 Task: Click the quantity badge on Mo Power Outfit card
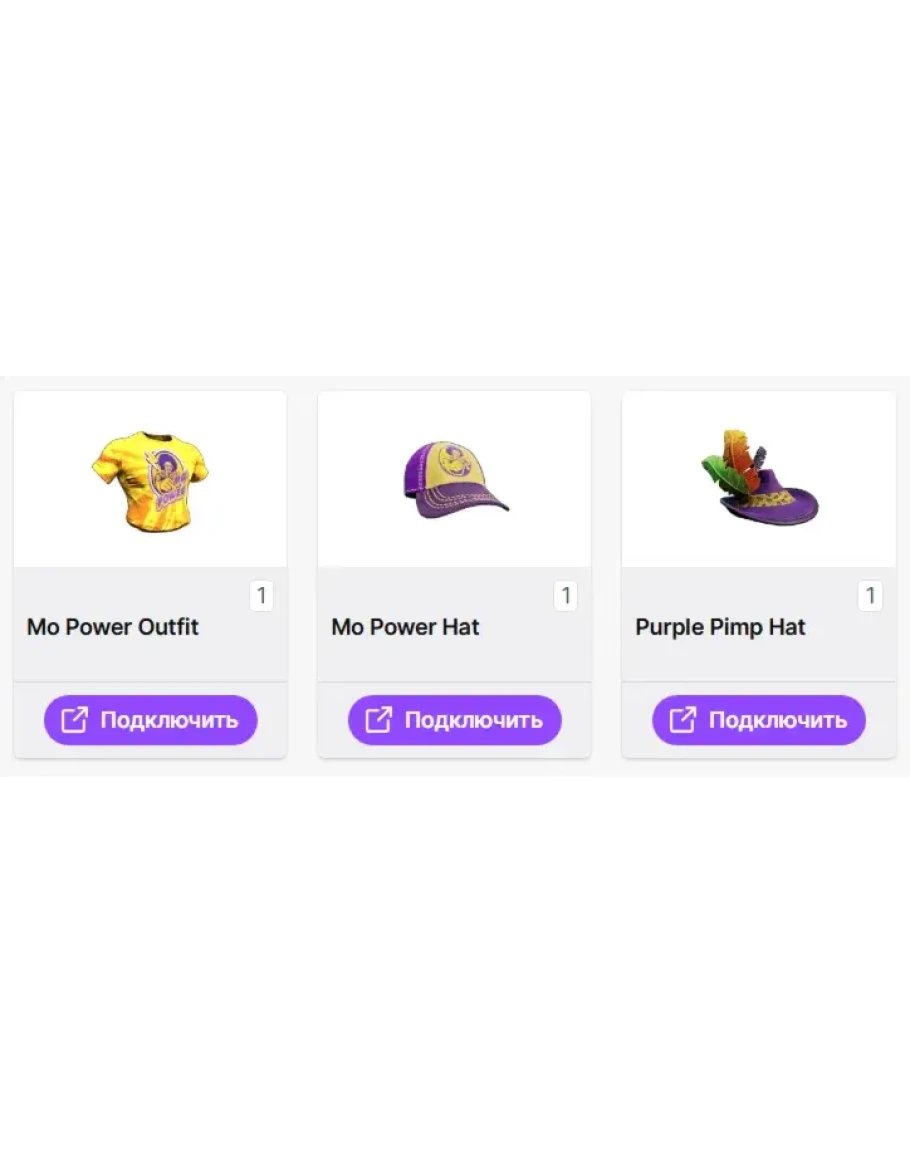click(262, 595)
